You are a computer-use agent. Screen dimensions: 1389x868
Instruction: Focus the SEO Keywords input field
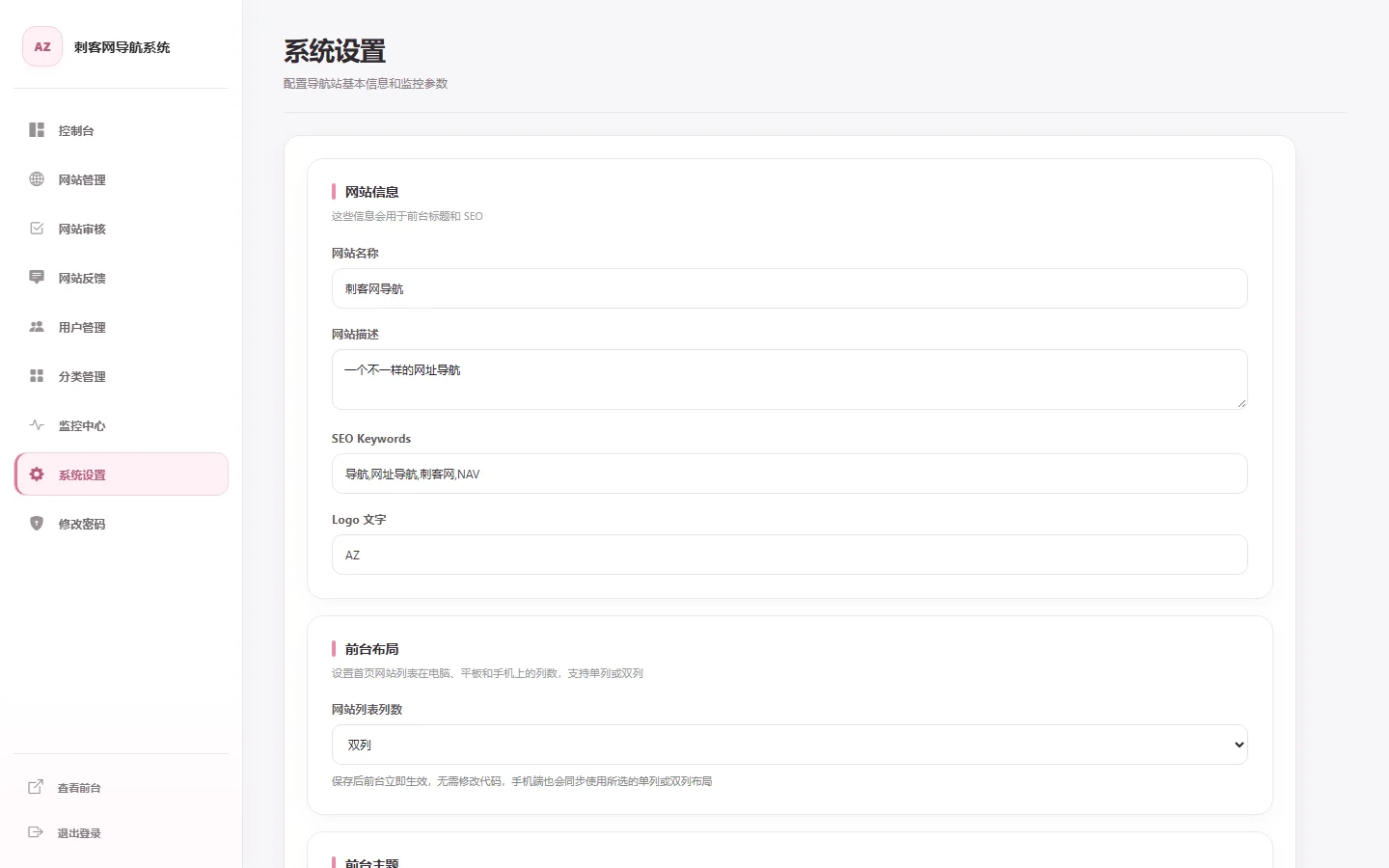click(x=790, y=474)
